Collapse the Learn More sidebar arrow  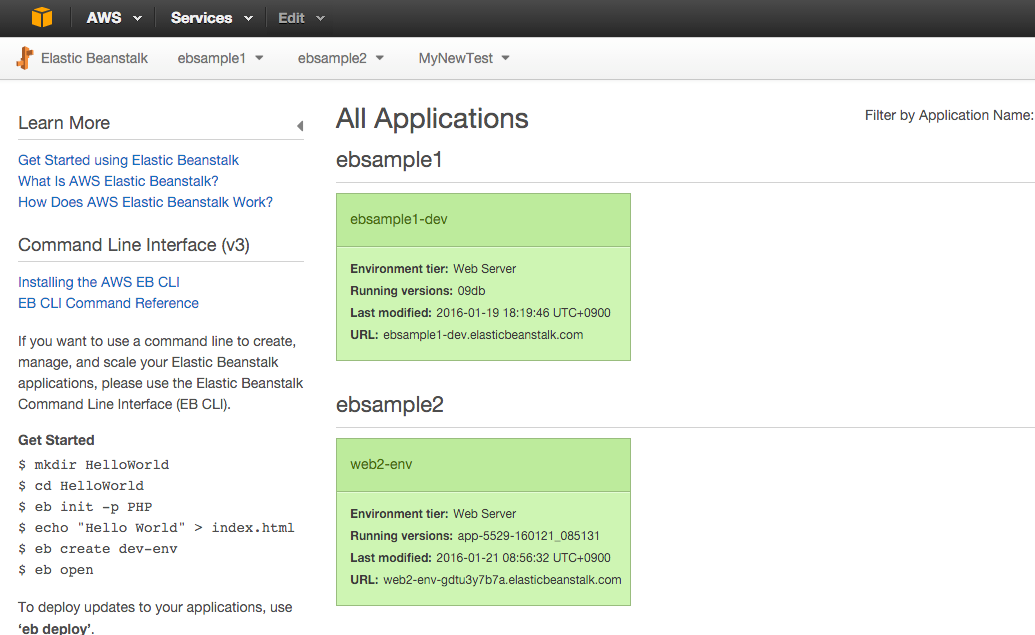pyautogui.click(x=299, y=126)
